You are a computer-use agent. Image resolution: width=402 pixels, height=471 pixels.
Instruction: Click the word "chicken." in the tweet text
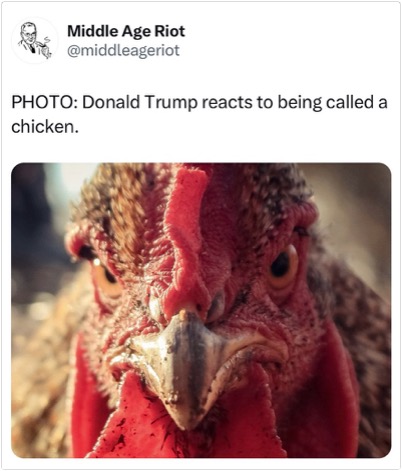[45, 126]
